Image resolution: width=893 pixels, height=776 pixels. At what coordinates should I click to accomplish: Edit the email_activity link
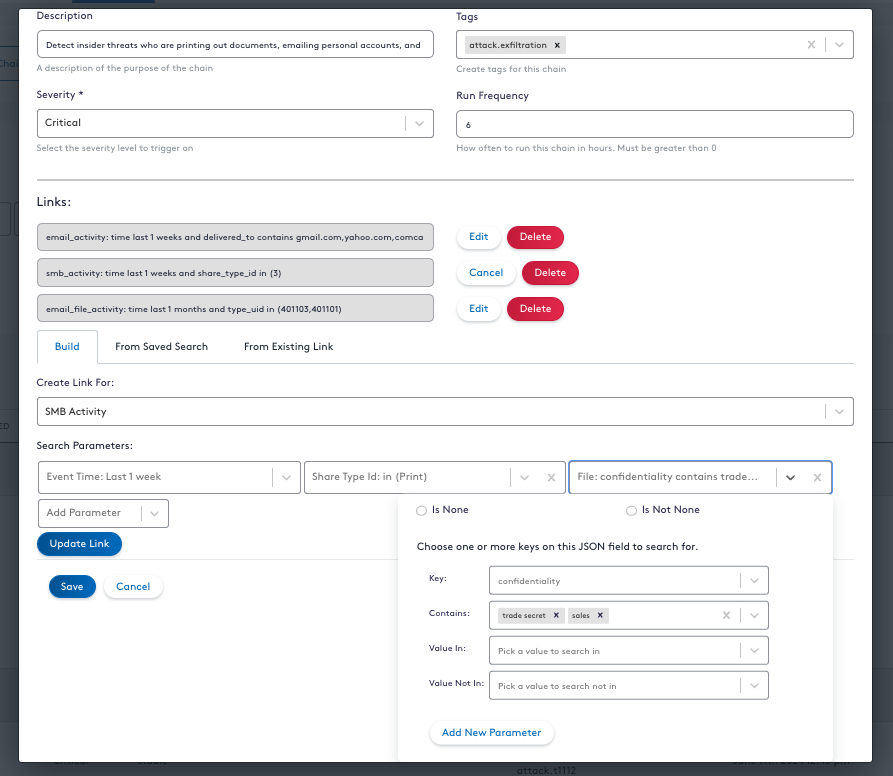coord(478,237)
